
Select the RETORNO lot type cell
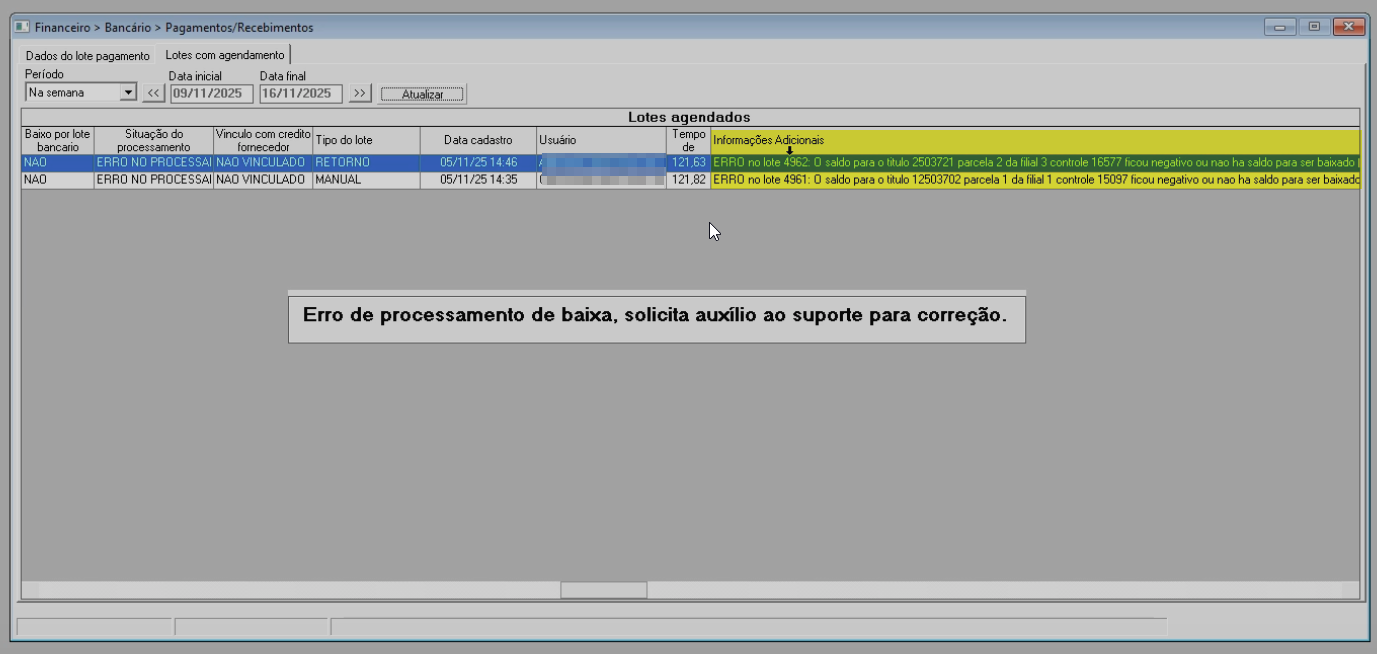[366, 162]
